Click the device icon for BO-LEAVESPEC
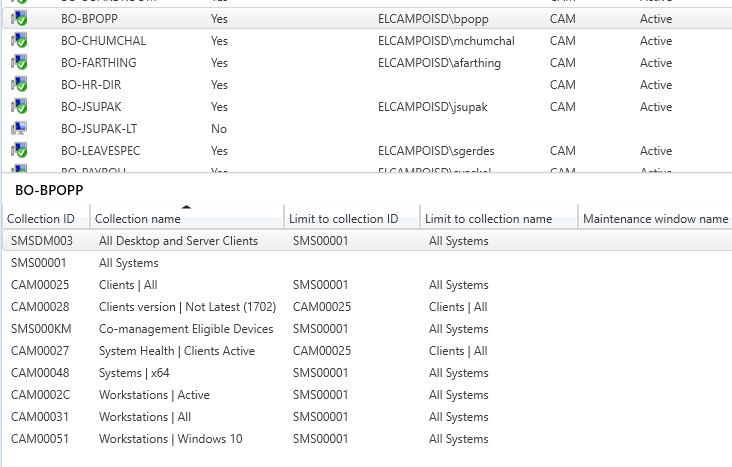The image size is (732, 467). click(19, 150)
